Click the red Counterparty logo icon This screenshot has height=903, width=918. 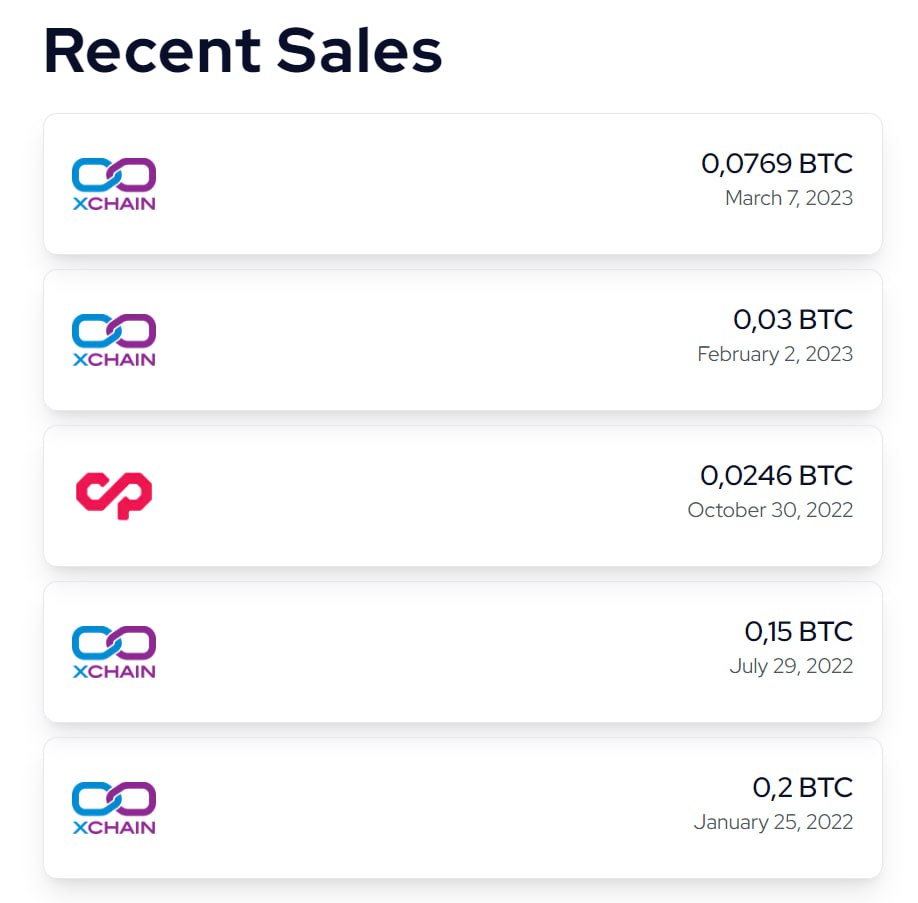click(114, 495)
